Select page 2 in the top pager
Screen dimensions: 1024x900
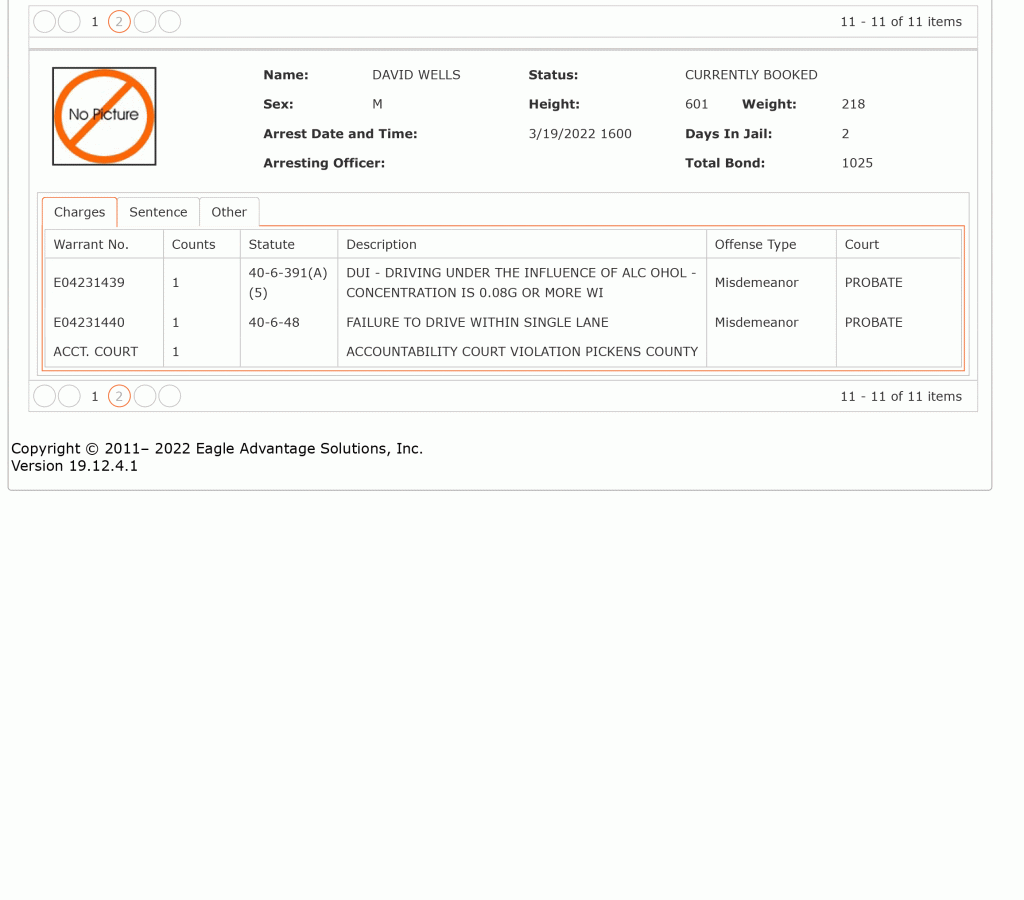click(x=119, y=22)
